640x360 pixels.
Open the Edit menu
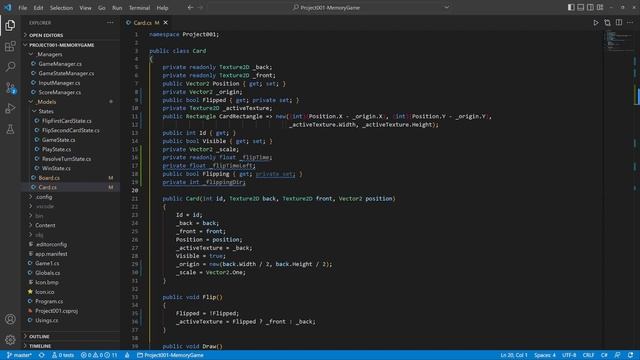pyautogui.click(x=38, y=8)
